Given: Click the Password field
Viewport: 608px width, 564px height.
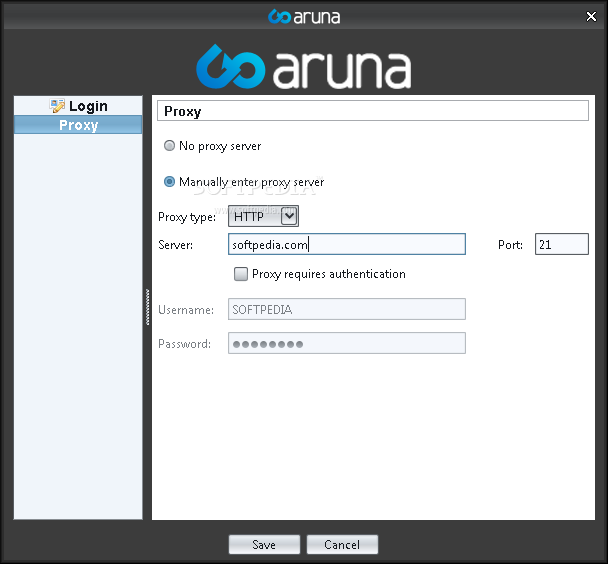Looking at the screenshot, I should coord(347,343).
